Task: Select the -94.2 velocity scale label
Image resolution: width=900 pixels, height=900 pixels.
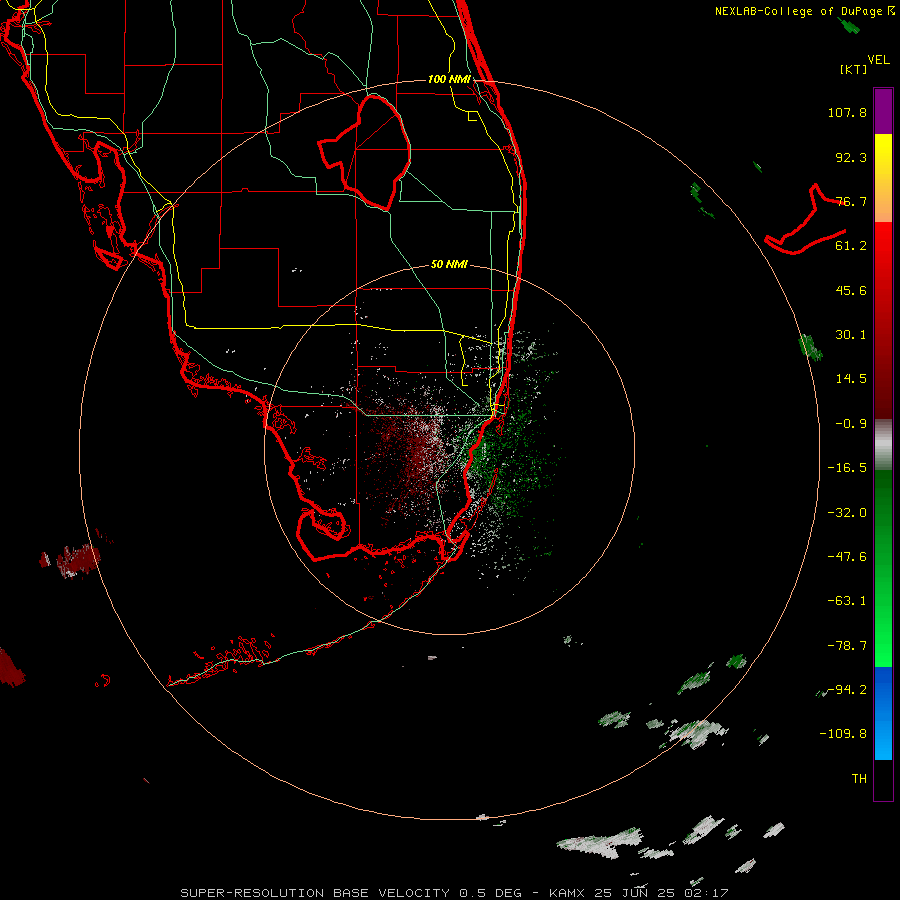Action: point(847,690)
